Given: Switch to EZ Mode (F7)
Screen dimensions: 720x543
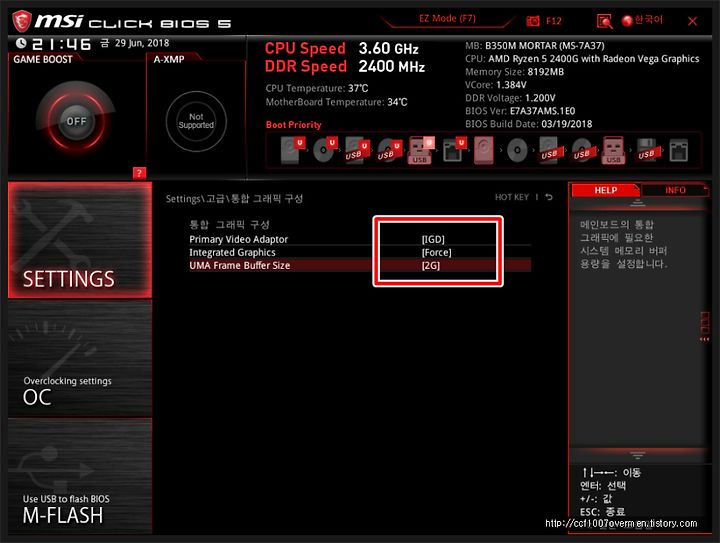Looking at the screenshot, I should pos(447,19).
